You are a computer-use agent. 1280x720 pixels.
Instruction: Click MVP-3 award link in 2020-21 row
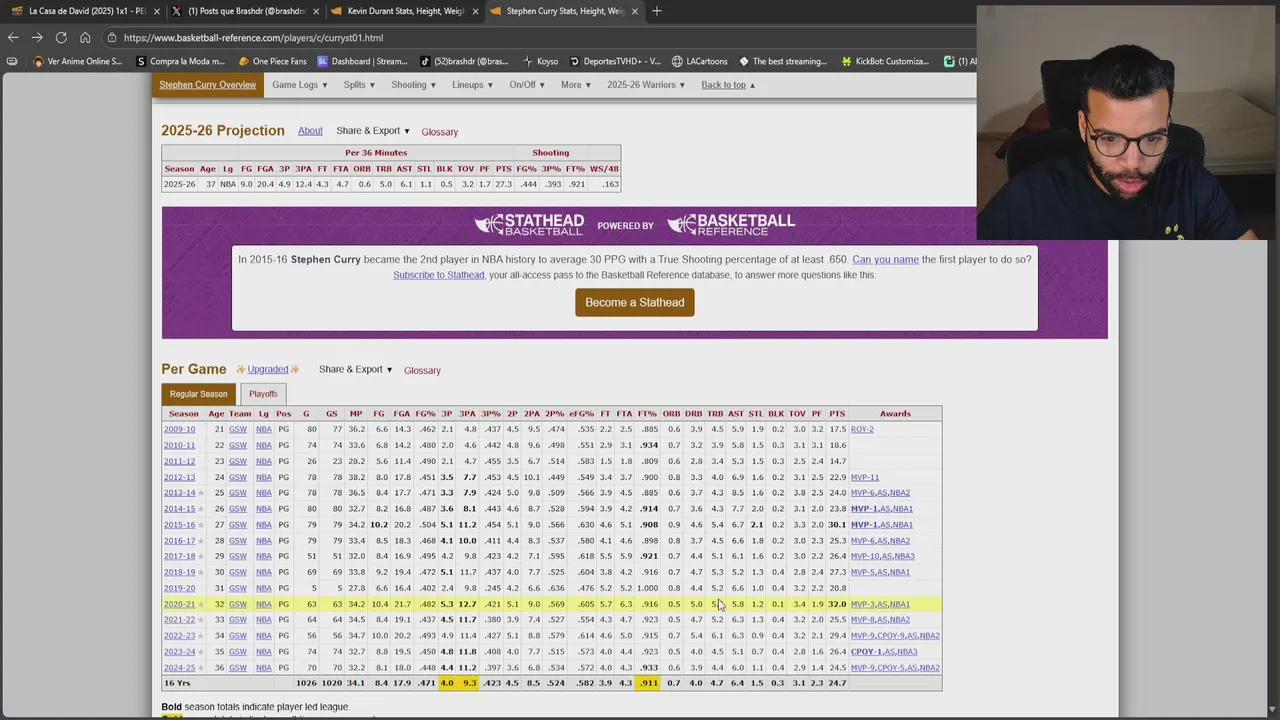tap(864, 604)
